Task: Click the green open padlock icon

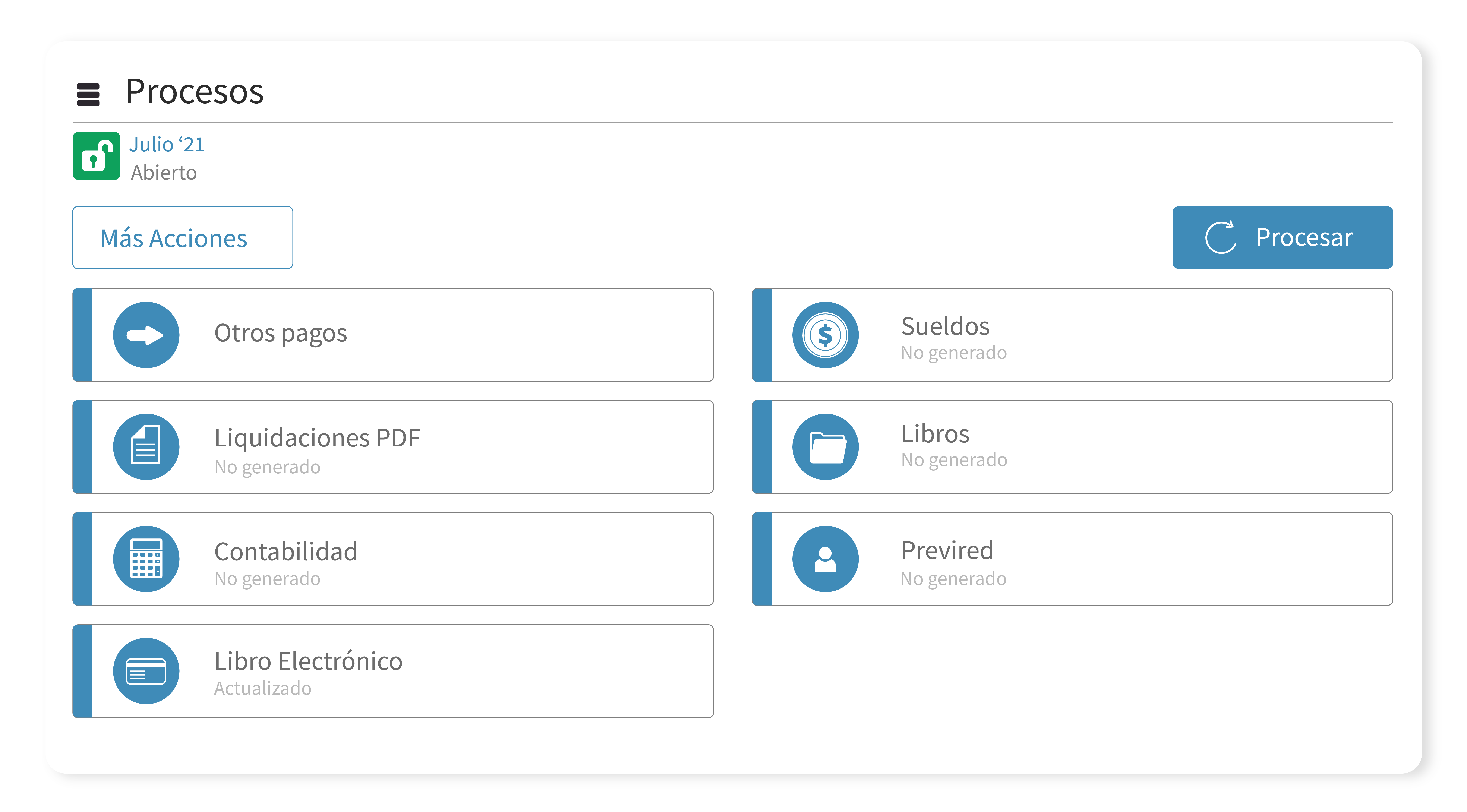Action: coord(96,156)
